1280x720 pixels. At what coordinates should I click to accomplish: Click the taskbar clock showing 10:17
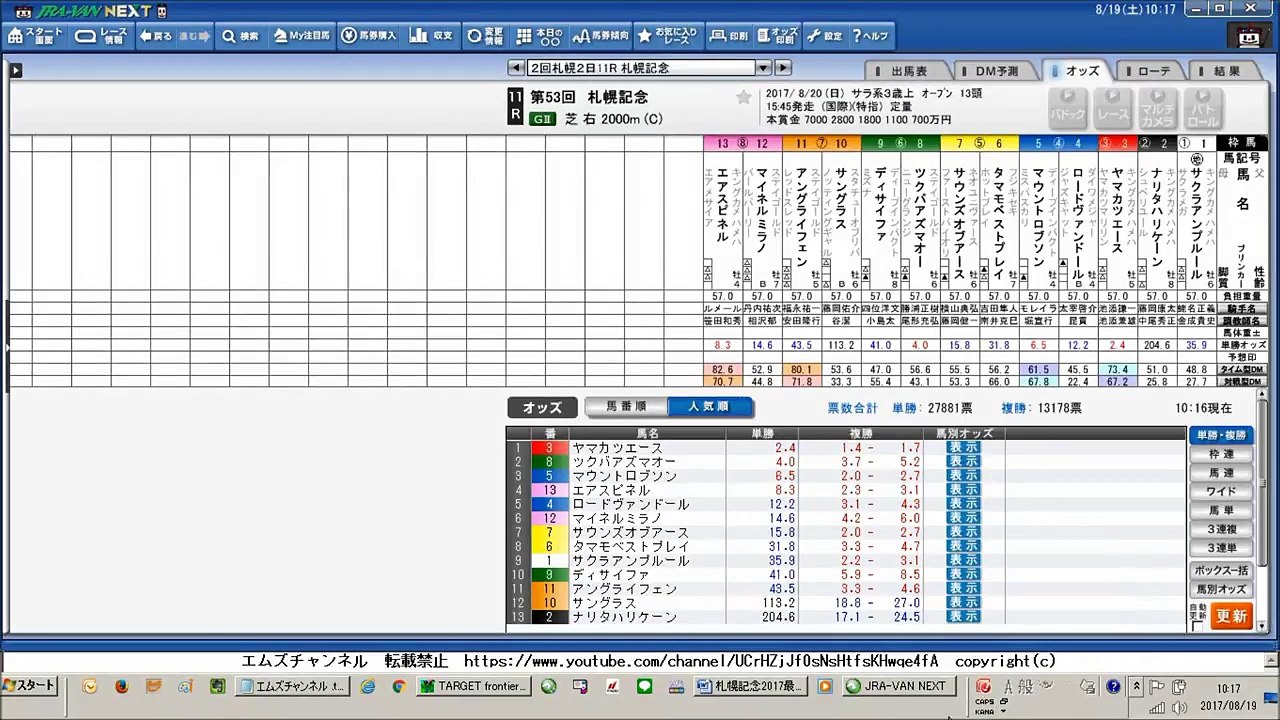pos(1228,696)
